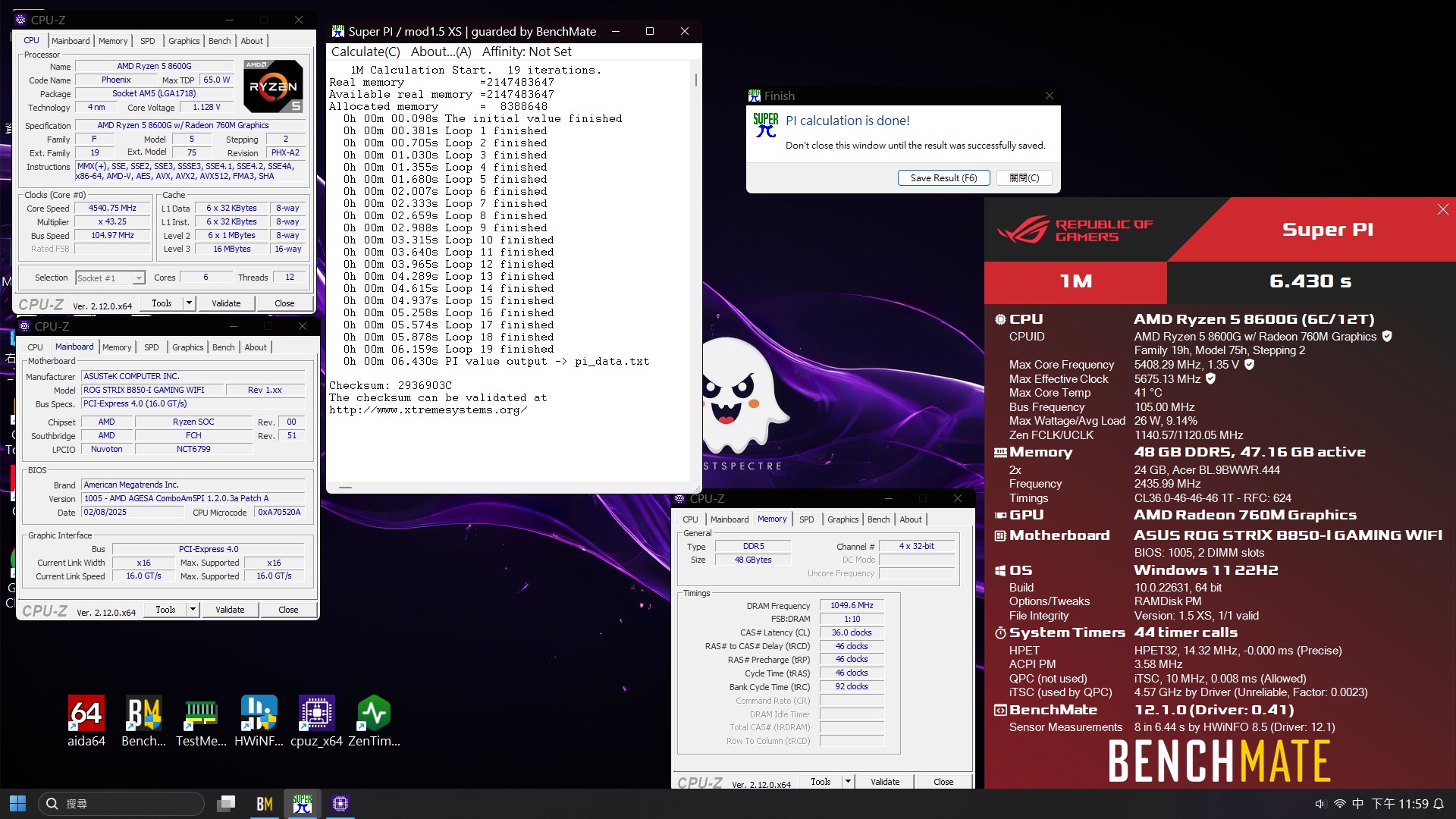Switch to CPU tab in Memory CPU-Z window
The image size is (1456, 819).
[x=690, y=519]
